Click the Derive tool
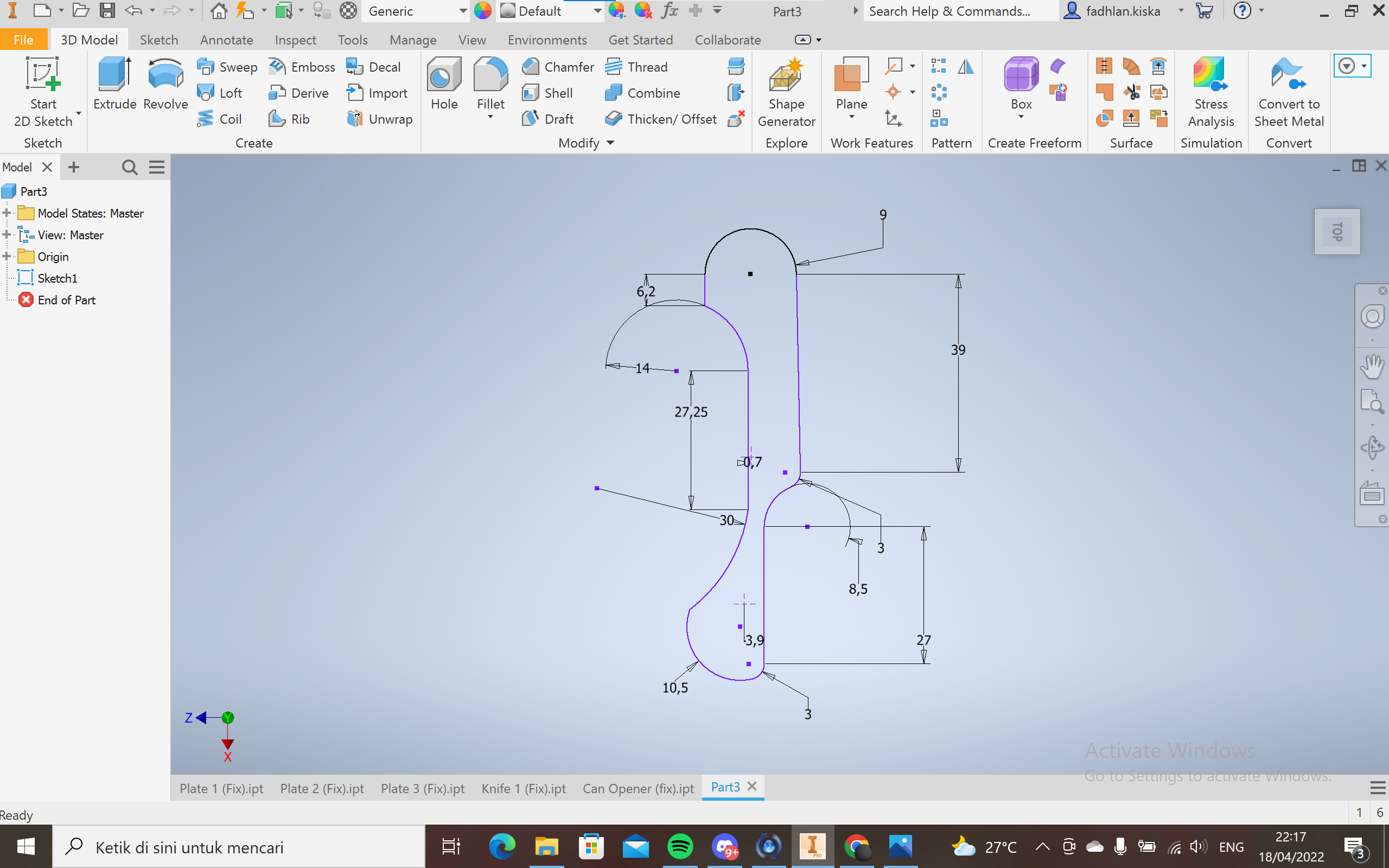Viewport: 1389px width, 868px height. tap(298, 93)
